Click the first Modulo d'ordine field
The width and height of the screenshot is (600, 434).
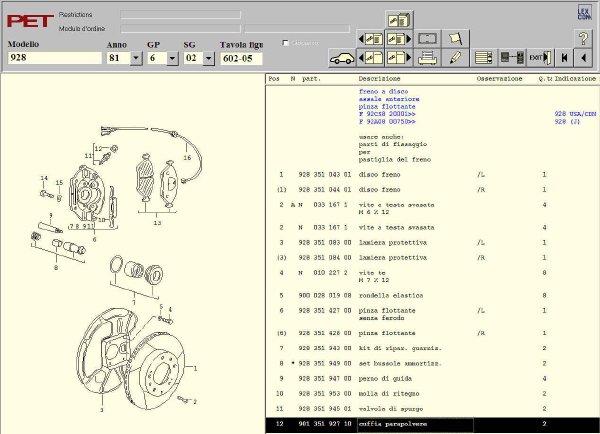(180, 29)
